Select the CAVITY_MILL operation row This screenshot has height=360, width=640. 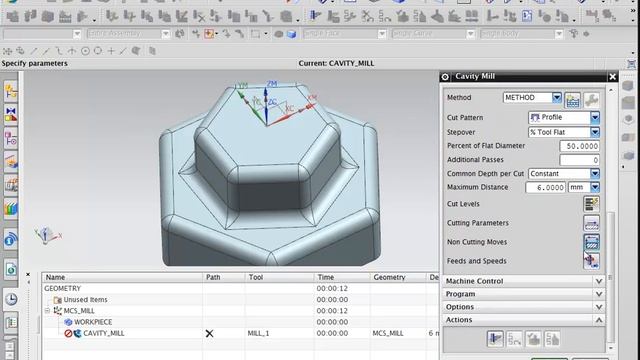[x=241, y=333]
